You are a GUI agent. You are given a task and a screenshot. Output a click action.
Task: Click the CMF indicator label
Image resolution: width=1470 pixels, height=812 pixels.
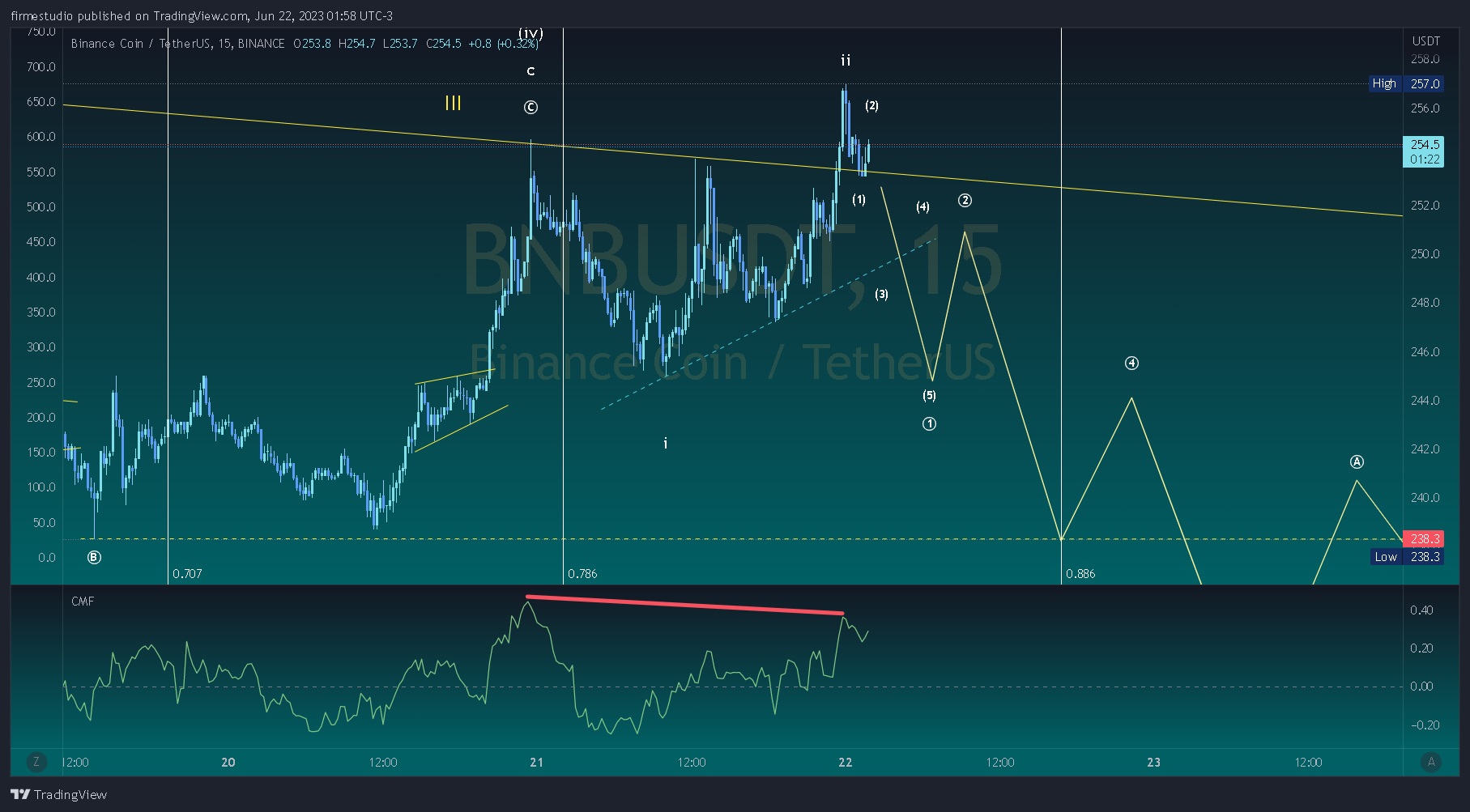[83, 601]
